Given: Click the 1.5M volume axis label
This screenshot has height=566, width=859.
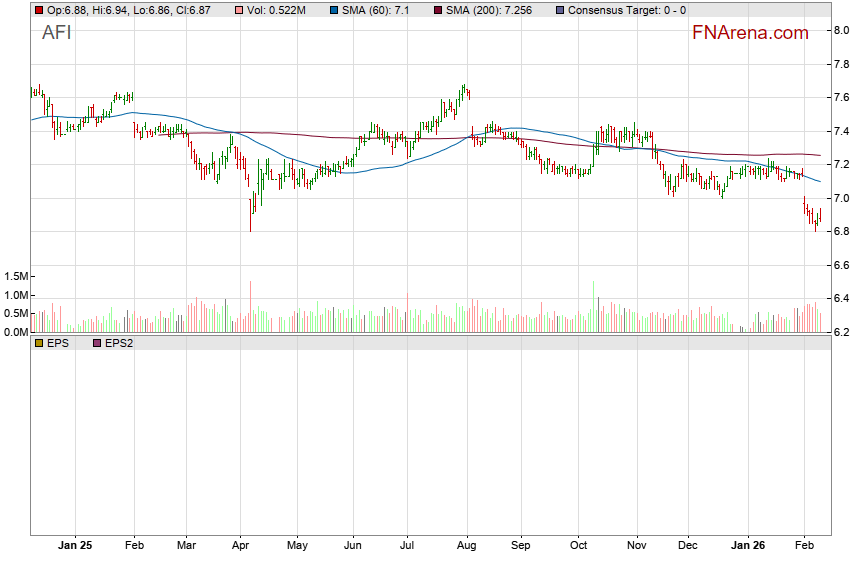Looking at the screenshot, I should click(x=15, y=276).
